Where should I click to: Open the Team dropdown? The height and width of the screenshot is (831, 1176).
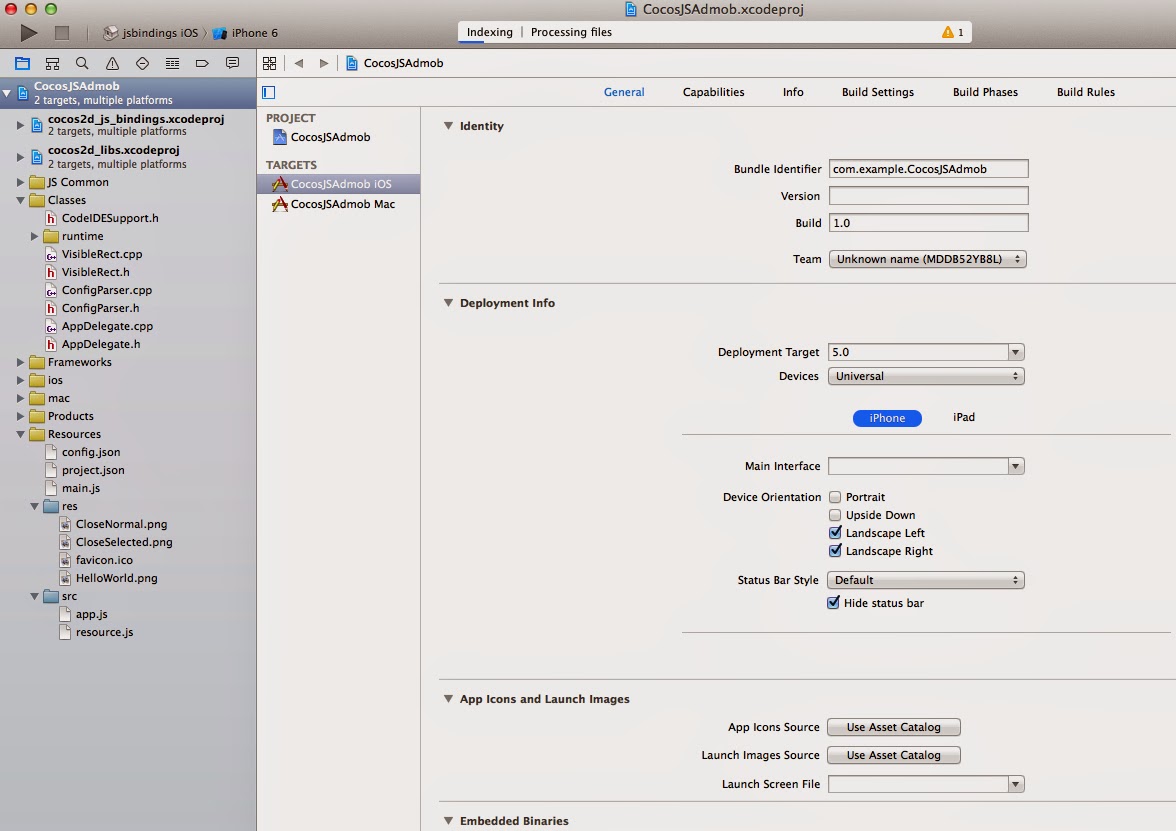pyautogui.click(x=928, y=259)
